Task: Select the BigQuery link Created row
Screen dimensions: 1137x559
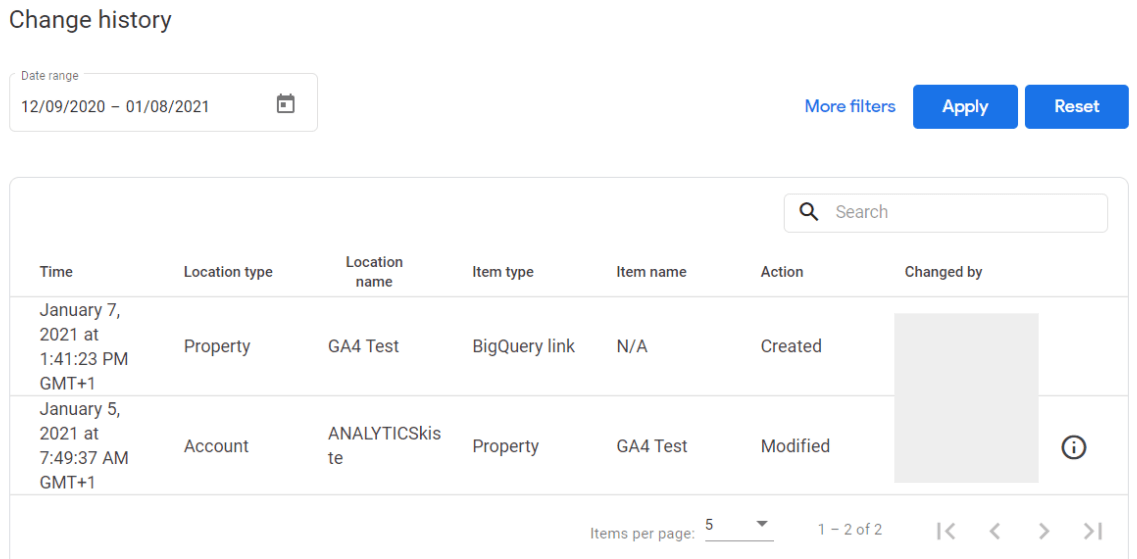Action: pyautogui.click(x=523, y=347)
